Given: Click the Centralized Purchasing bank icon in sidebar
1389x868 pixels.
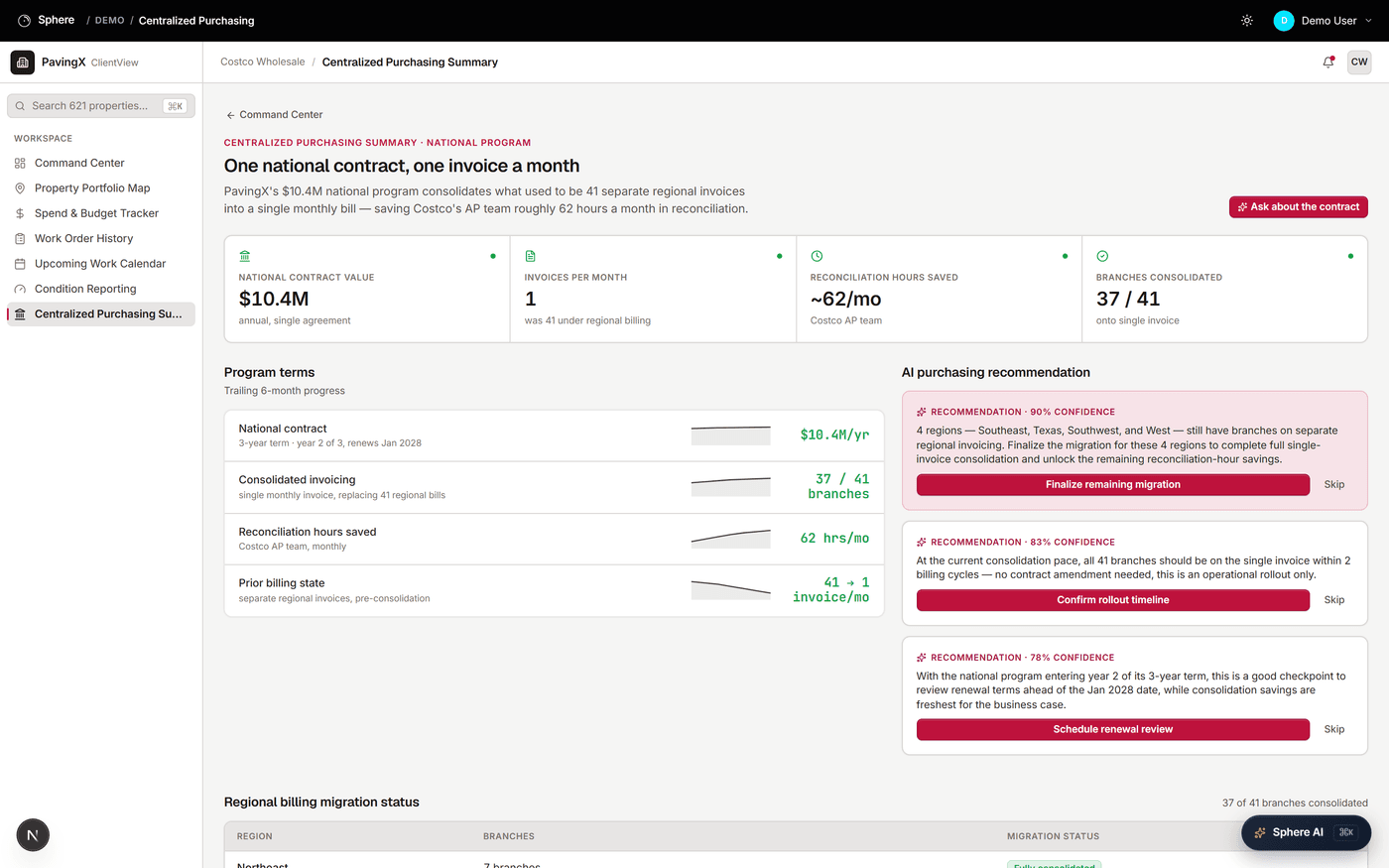Looking at the screenshot, I should (20, 313).
